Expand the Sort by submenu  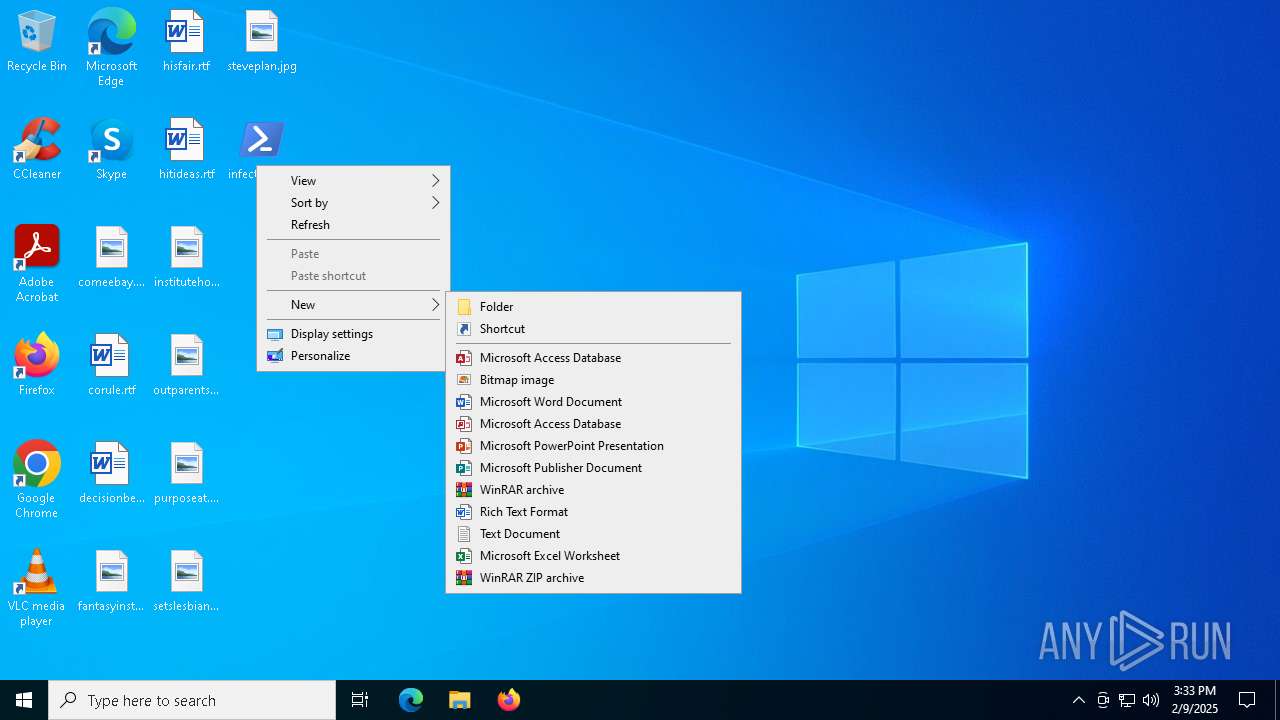pos(353,203)
